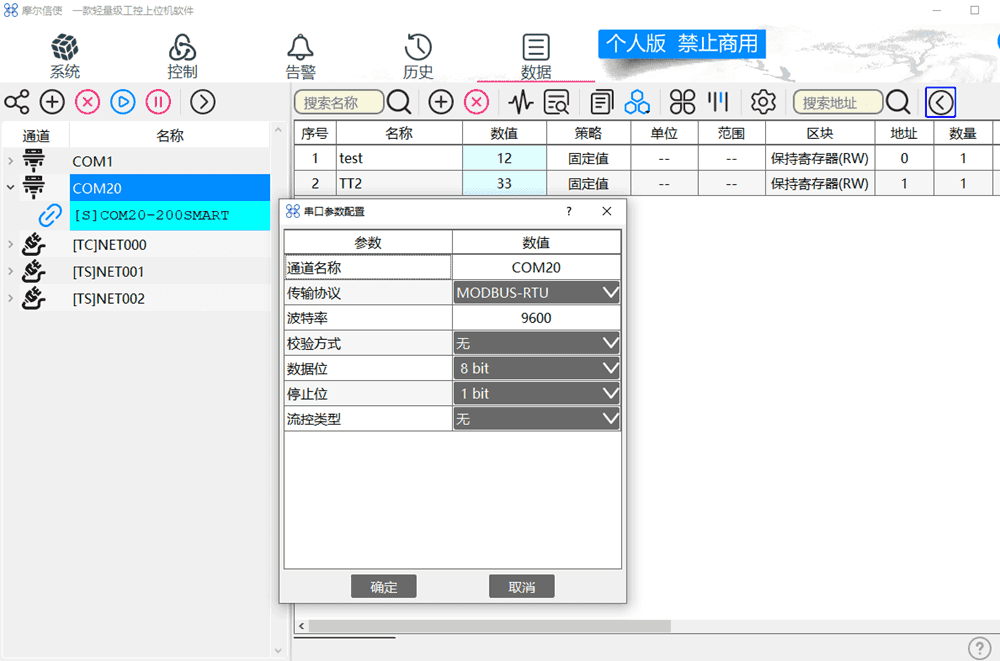Click the blue hexagon cluster icon
The width and height of the screenshot is (1000, 661).
pos(637,102)
